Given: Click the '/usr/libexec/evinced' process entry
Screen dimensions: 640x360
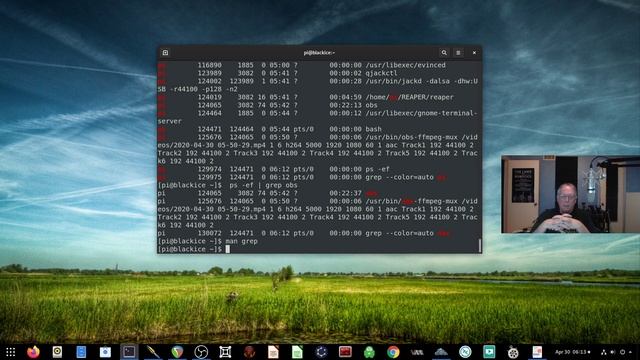Looking at the screenshot, I should (x=405, y=65).
